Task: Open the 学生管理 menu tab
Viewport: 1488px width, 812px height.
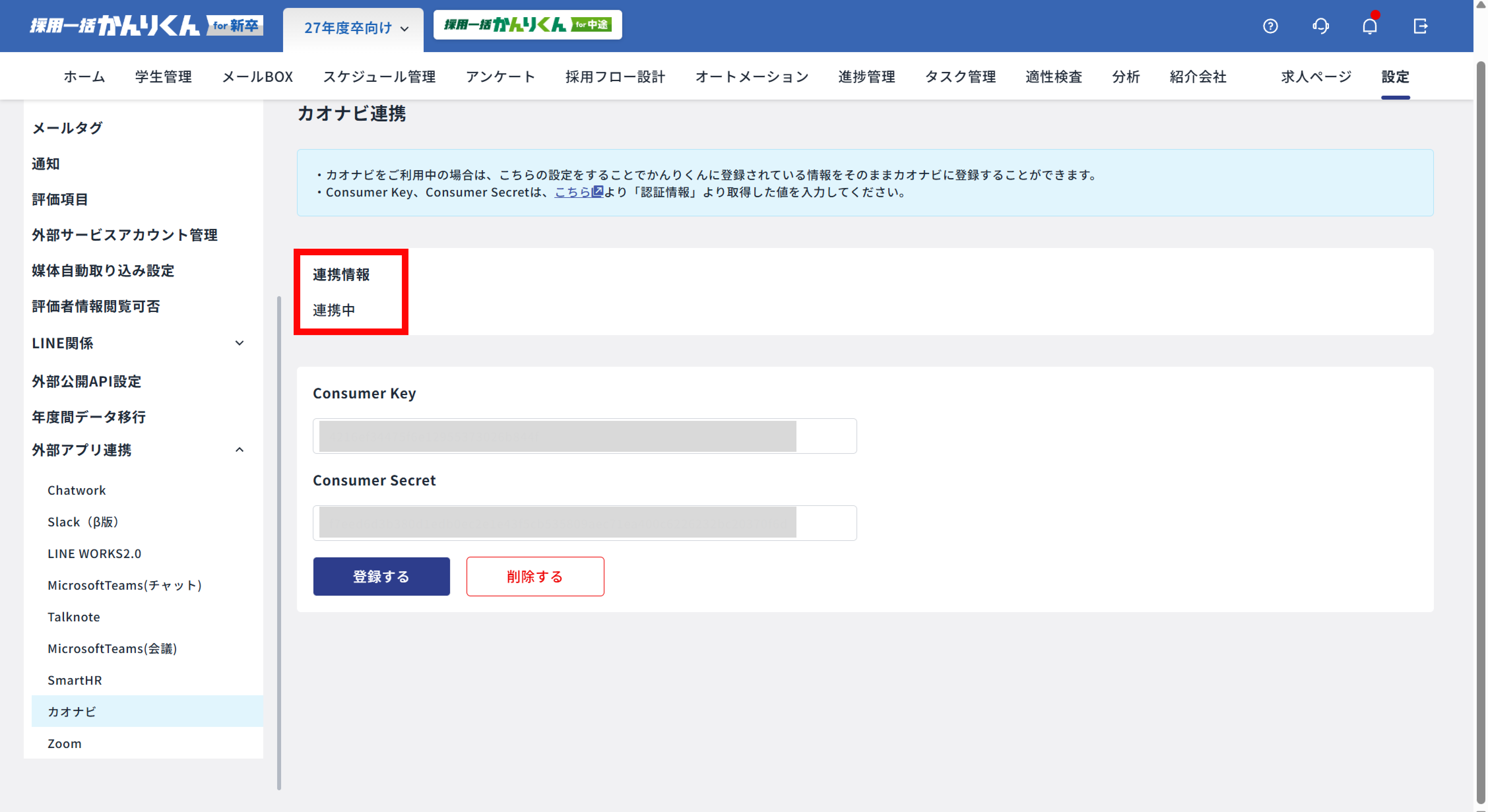Action: [163, 76]
